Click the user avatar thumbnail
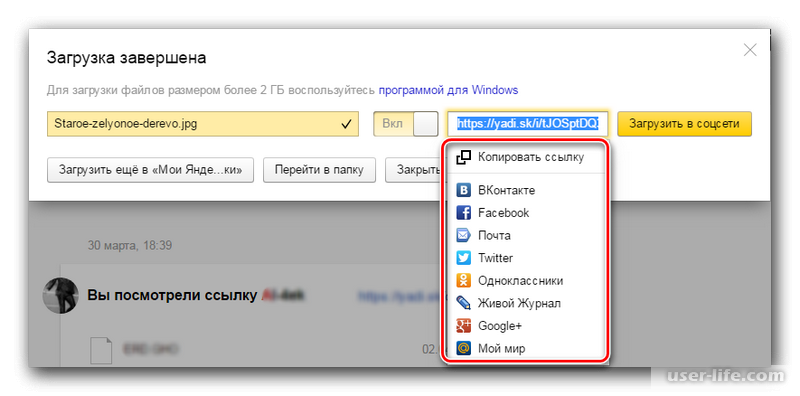The image size is (800, 396). coord(60,295)
